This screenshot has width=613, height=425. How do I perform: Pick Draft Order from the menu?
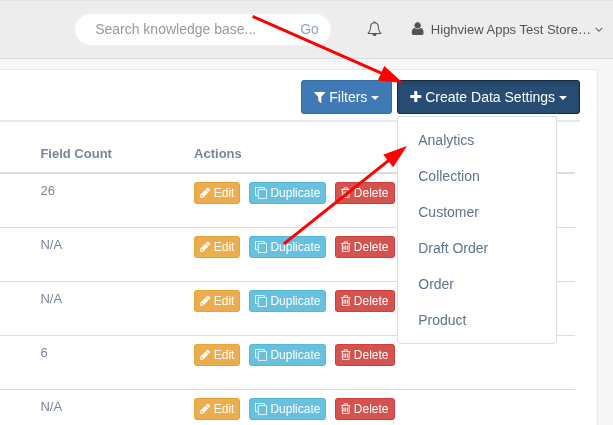point(453,248)
